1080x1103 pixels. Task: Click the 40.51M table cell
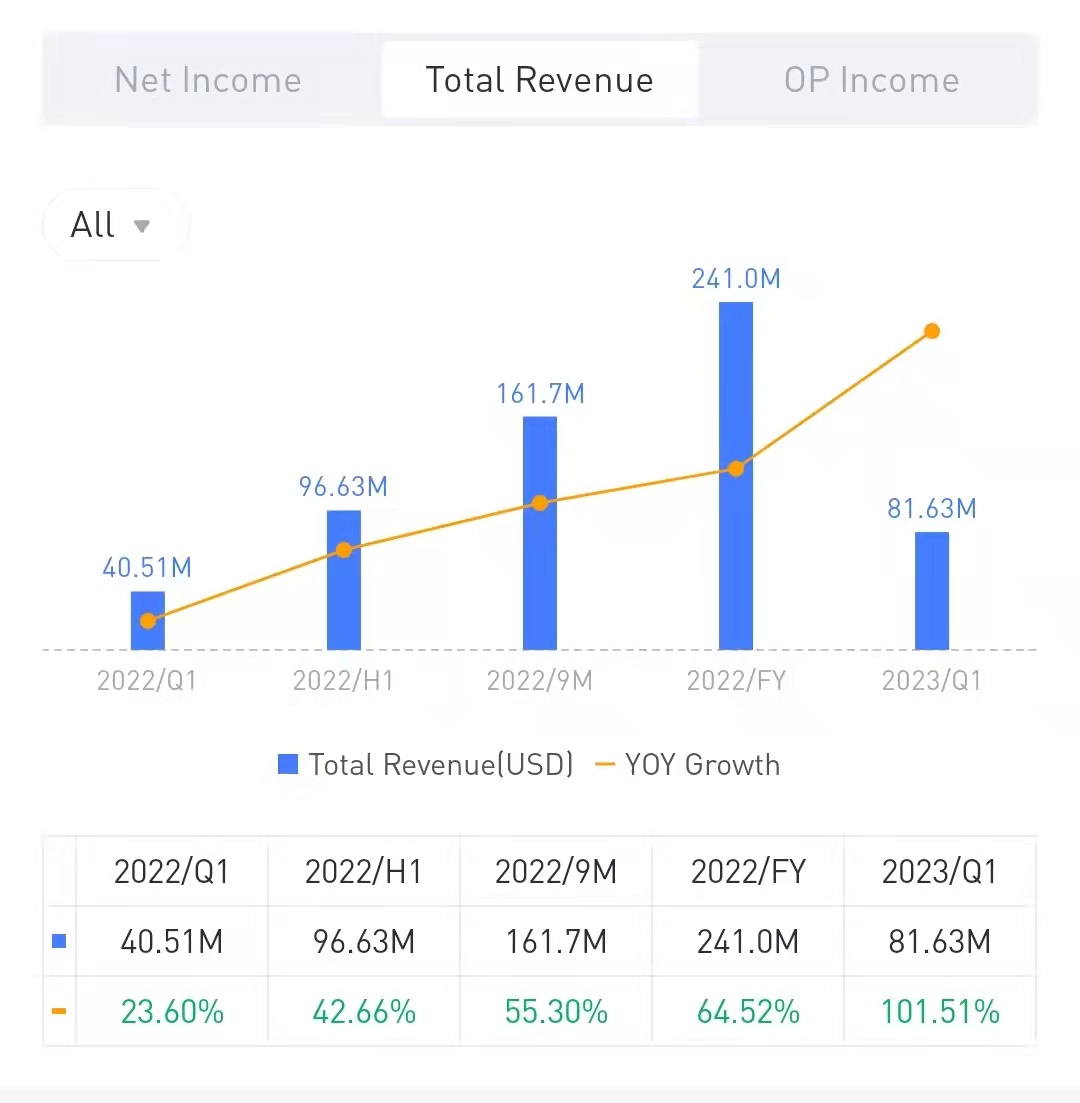(x=172, y=941)
